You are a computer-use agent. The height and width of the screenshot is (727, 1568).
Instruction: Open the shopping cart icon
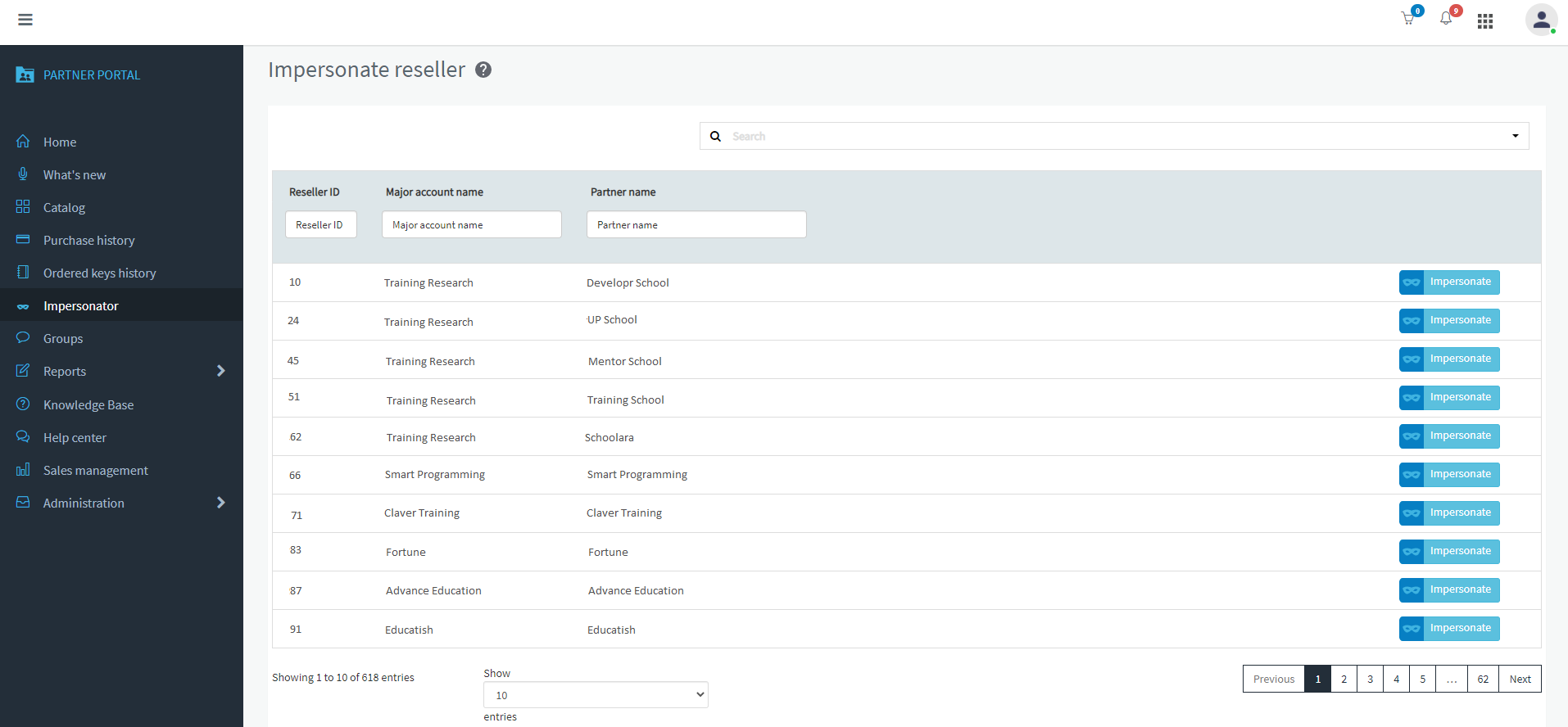[x=1408, y=19]
